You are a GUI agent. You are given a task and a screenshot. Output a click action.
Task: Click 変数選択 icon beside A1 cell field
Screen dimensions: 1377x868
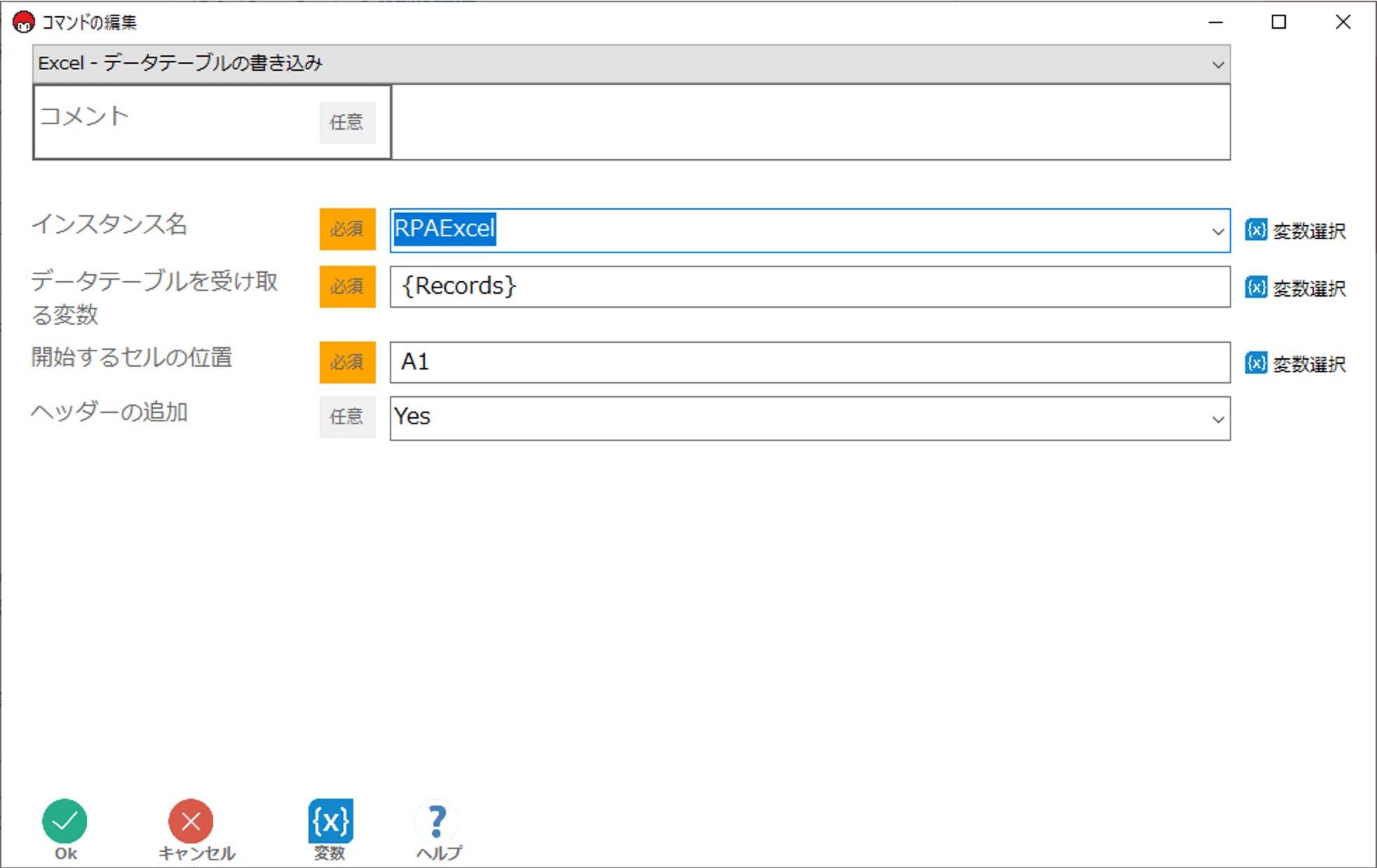point(1256,363)
